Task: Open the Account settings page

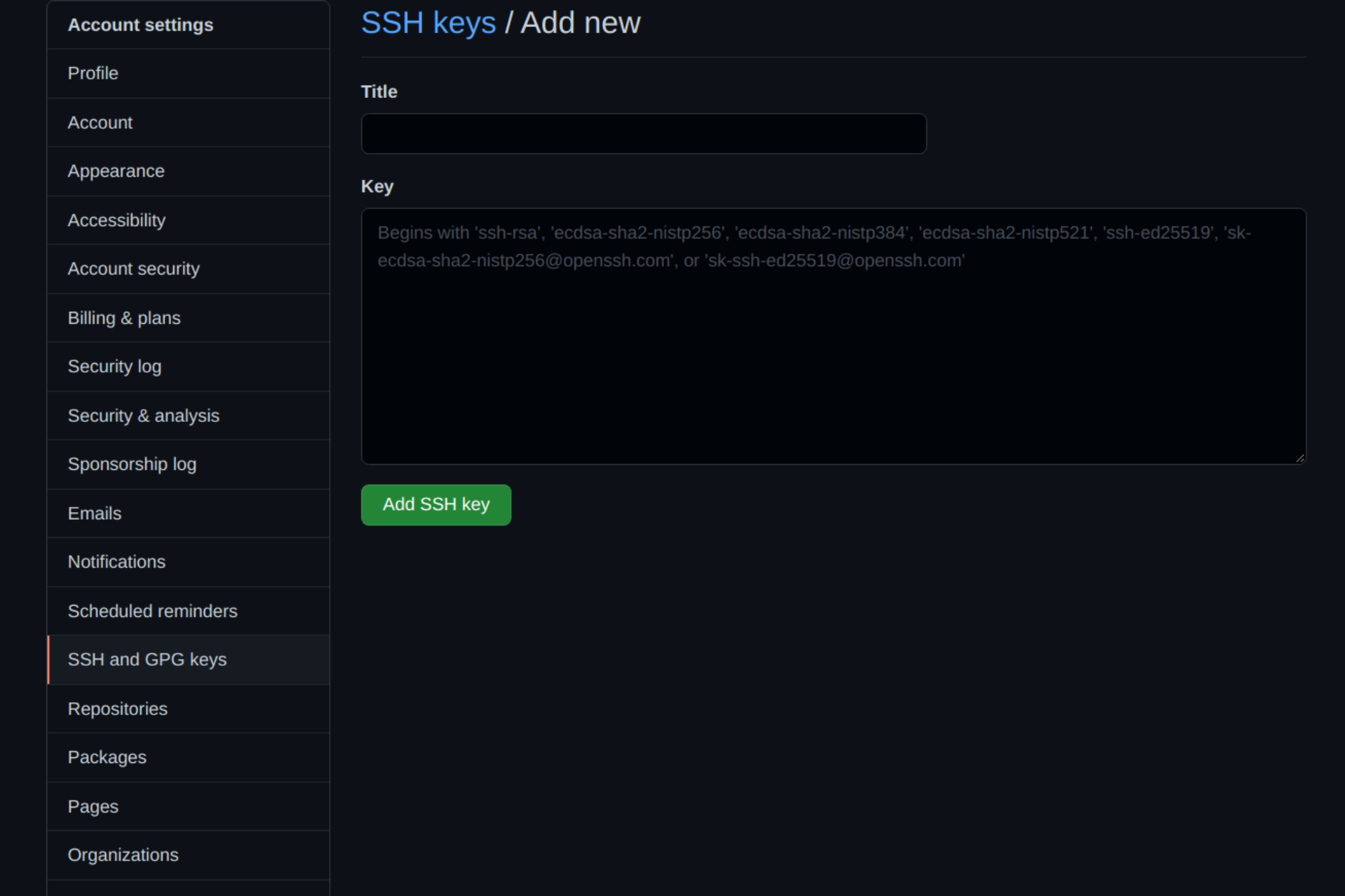Action: coord(99,122)
